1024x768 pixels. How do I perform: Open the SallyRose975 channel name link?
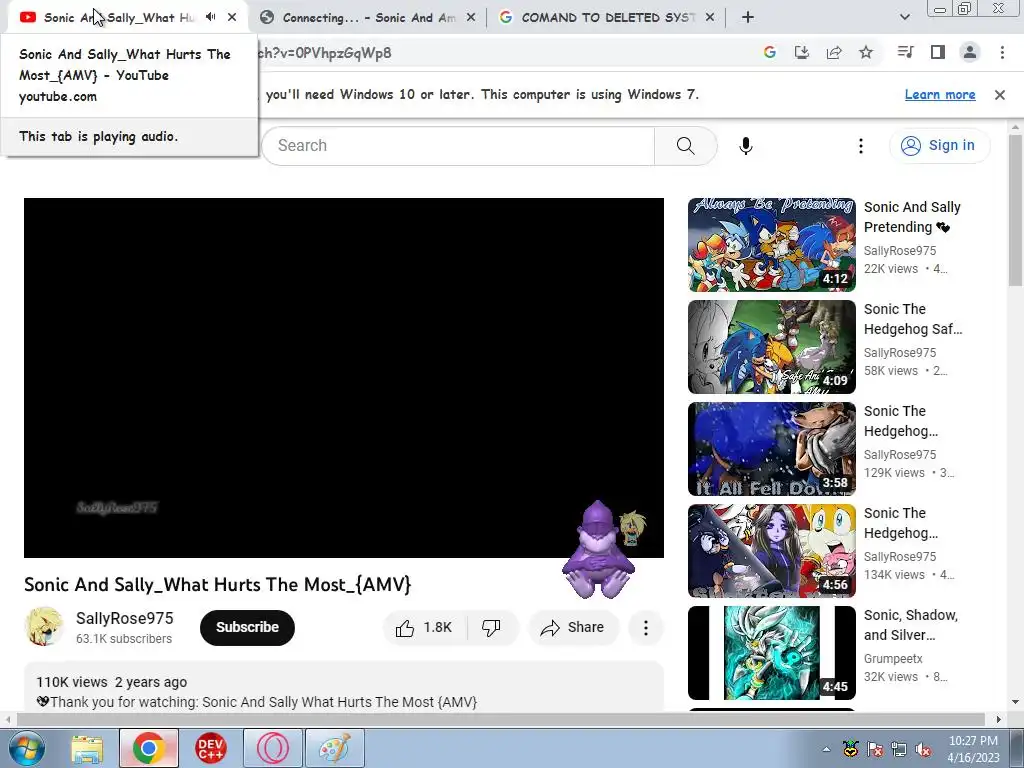pos(125,618)
